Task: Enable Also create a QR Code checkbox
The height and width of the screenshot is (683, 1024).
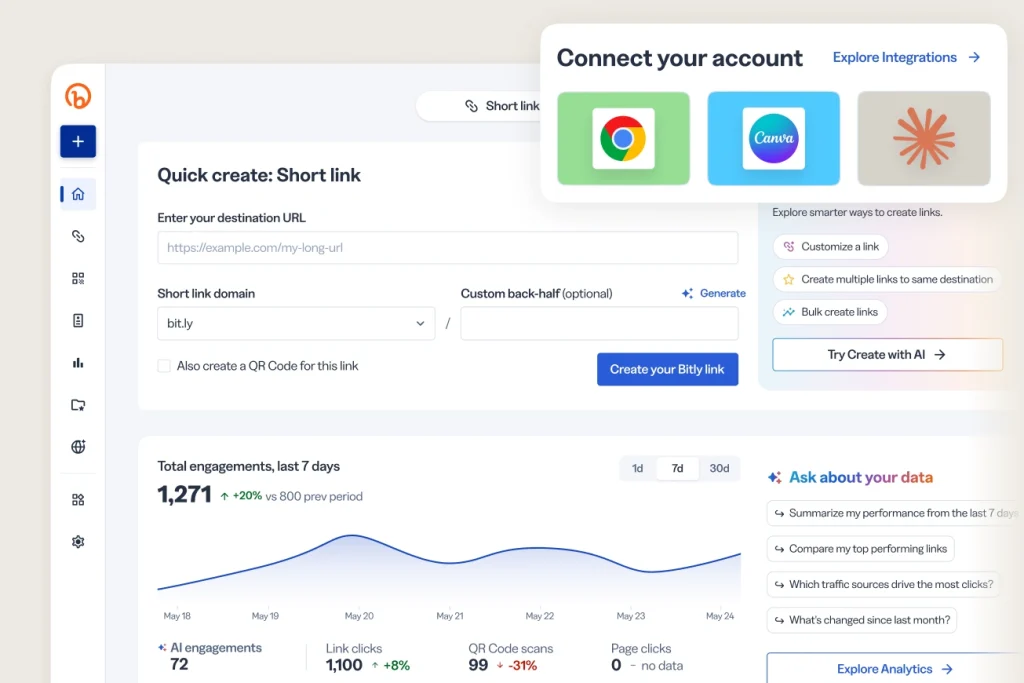Action: (x=164, y=366)
